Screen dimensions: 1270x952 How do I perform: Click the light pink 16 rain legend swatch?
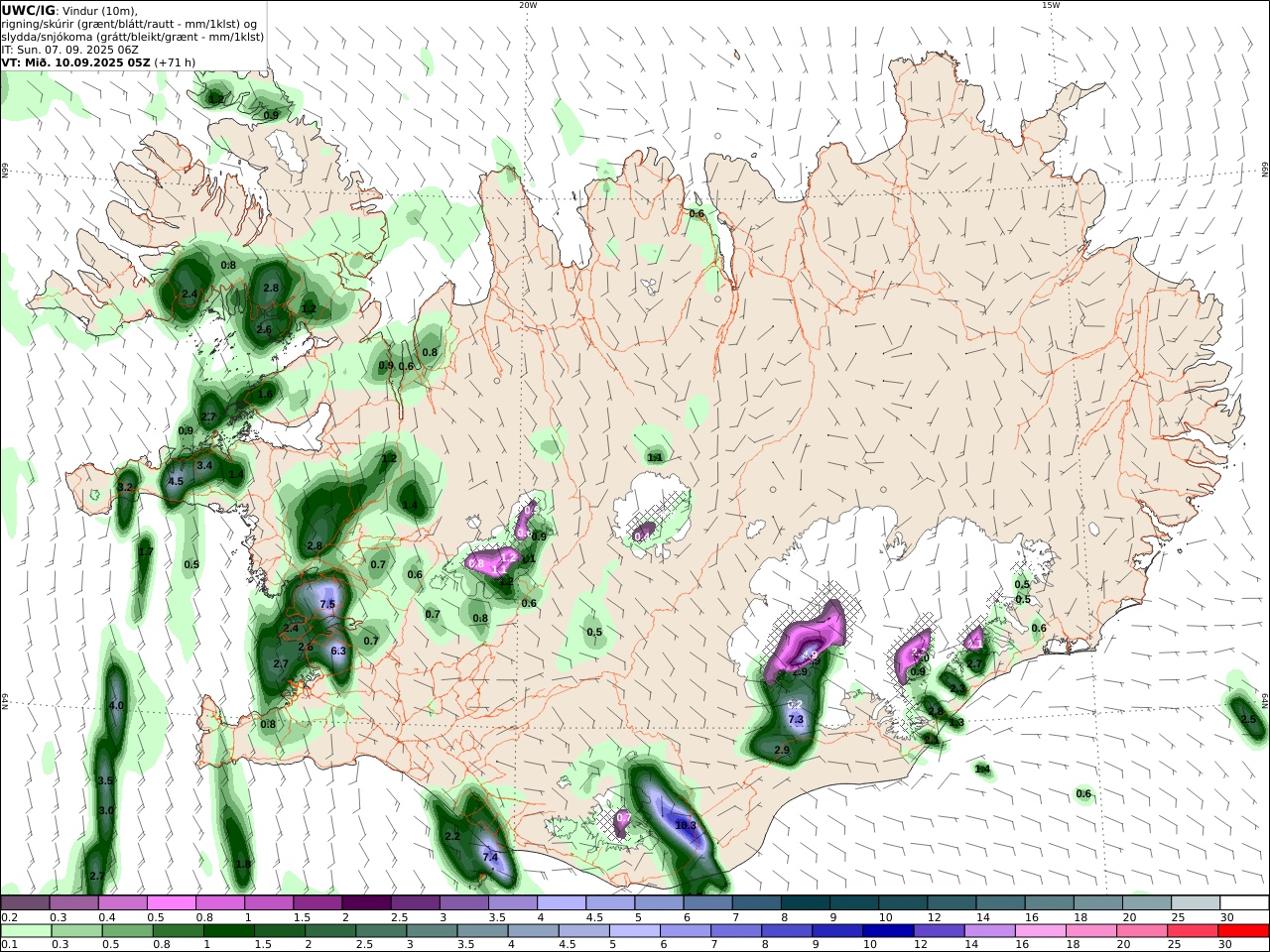click(1040, 931)
